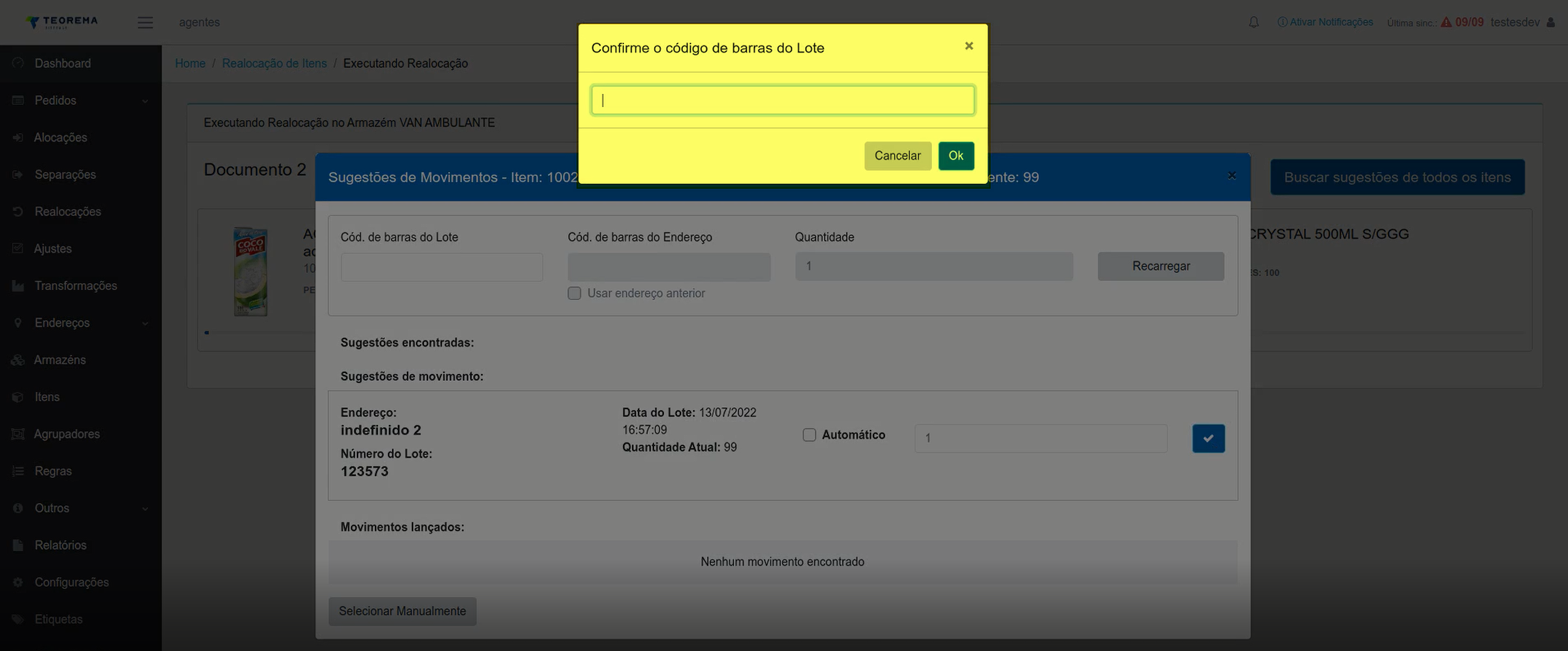Viewport: 1568px width, 651px height.
Task: Click the Cód. de barras do Lote field
Action: coord(442,267)
